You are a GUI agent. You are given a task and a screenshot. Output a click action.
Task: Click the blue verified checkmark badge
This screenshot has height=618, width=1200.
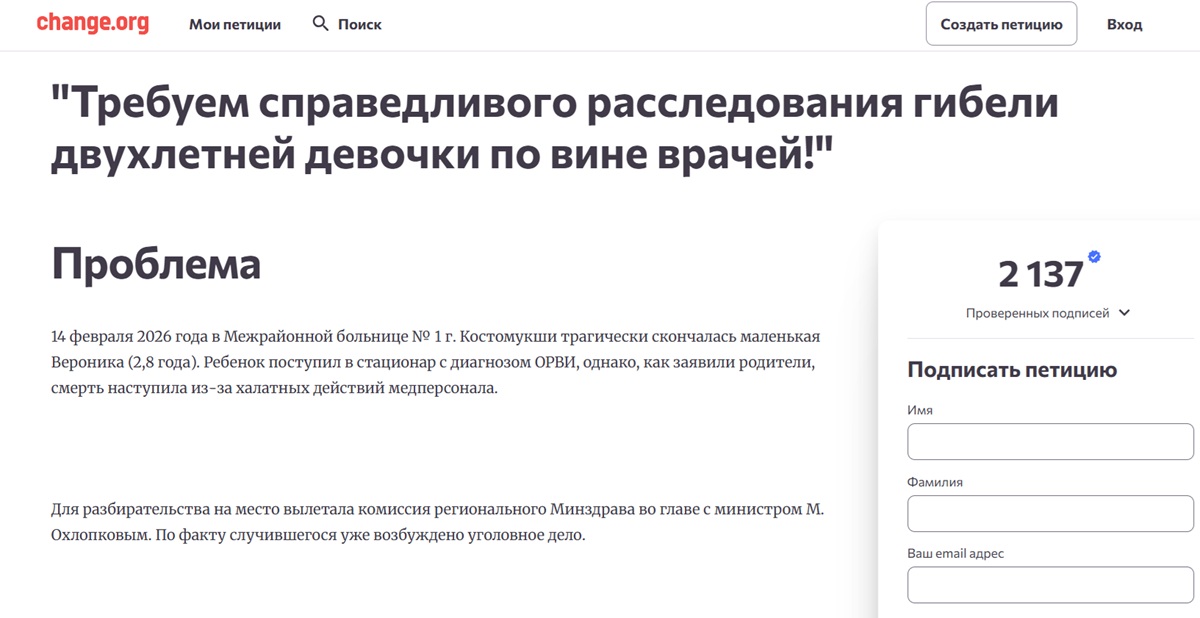point(1094,257)
